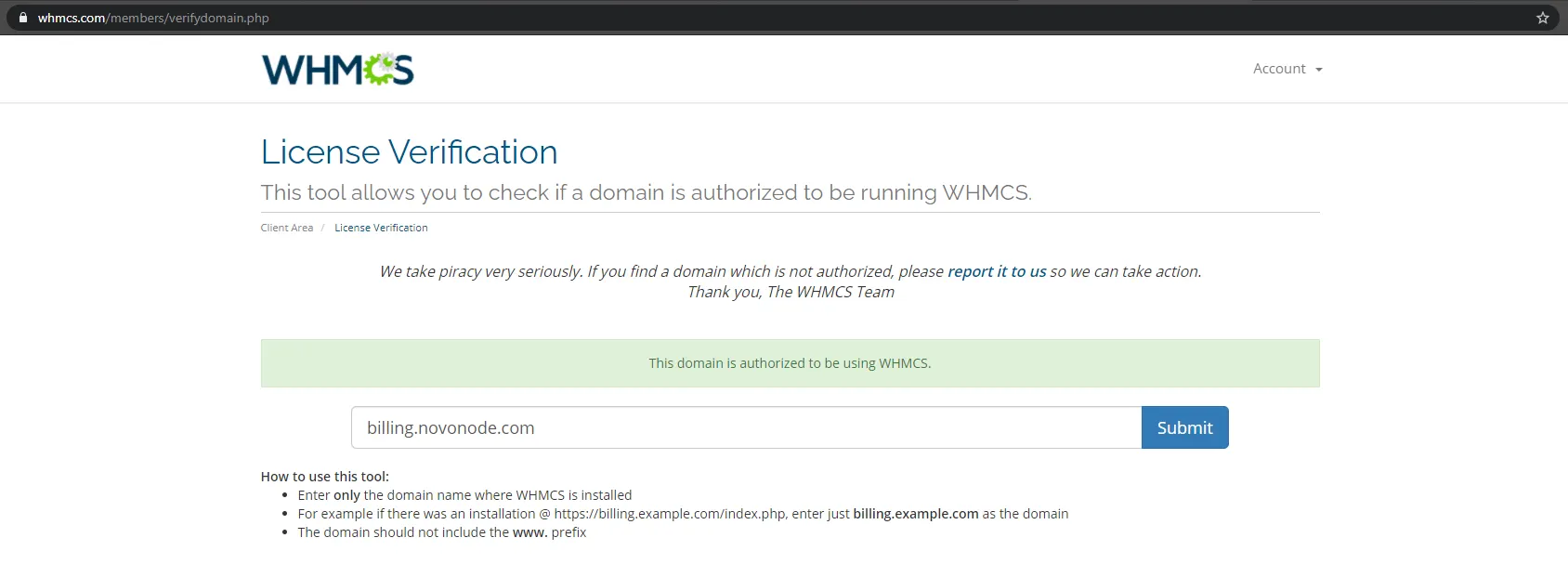This screenshot has width=1568, height=564.
Task: Click the slash separator after Client Area
Action: pyautogui.click(x=322, y=228)
